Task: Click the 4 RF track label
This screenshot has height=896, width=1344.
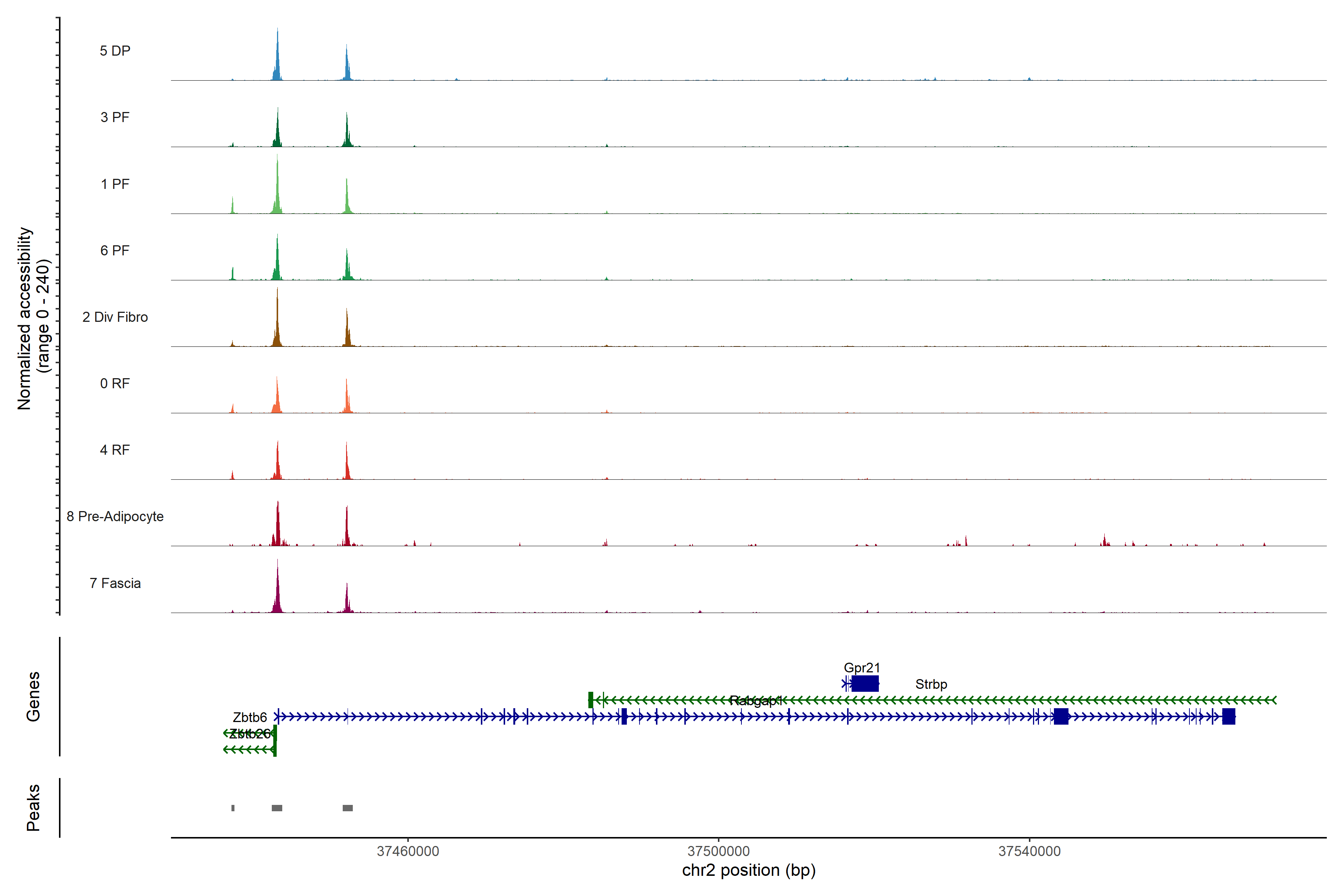Action: (x=115, y=450)
